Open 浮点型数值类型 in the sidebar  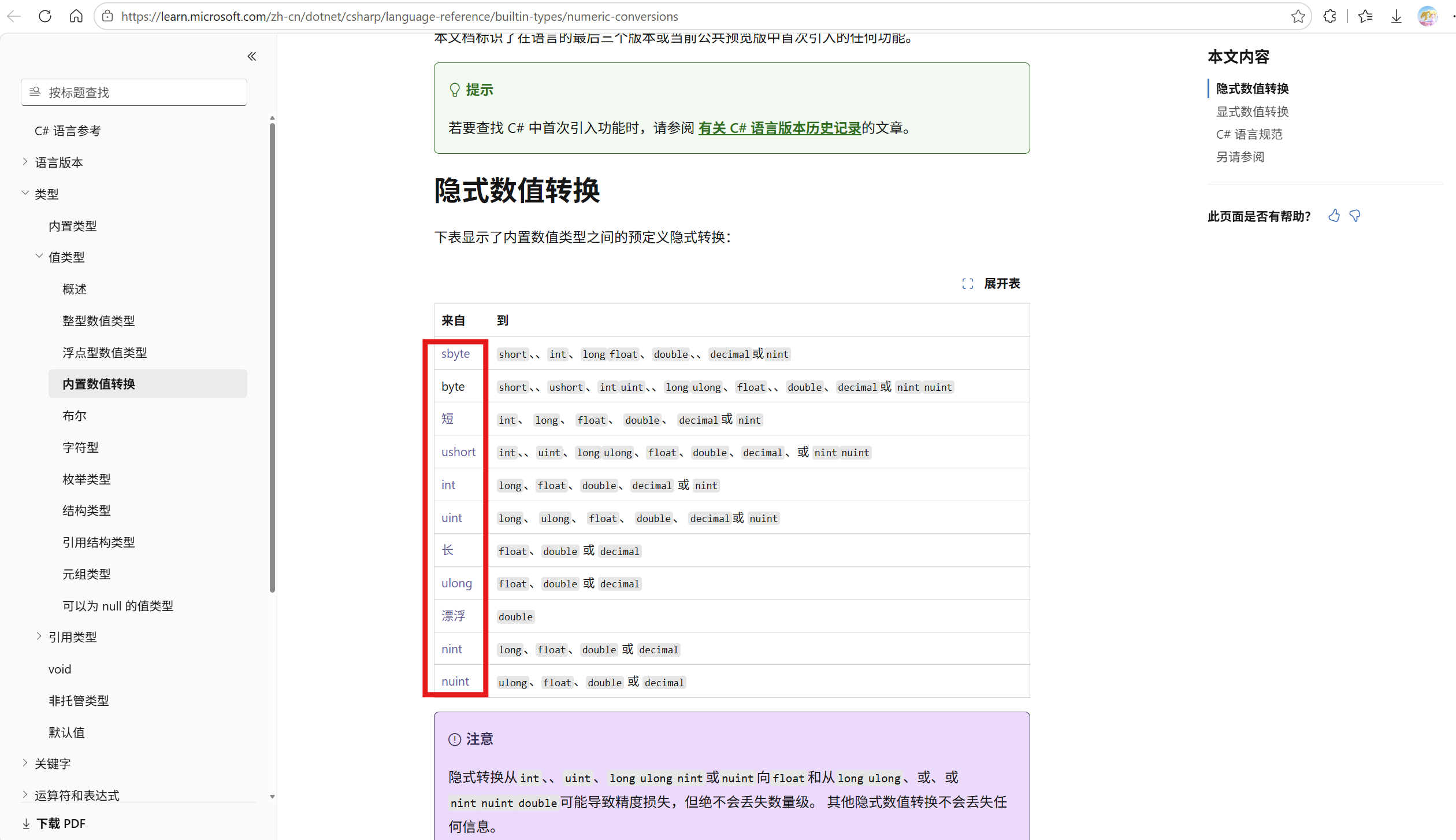(105, 353)
